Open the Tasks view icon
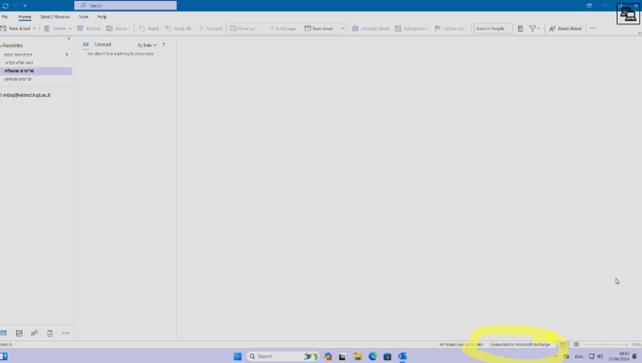The width and height of the screenshot is (642, 363). click(x=50, y=333)
